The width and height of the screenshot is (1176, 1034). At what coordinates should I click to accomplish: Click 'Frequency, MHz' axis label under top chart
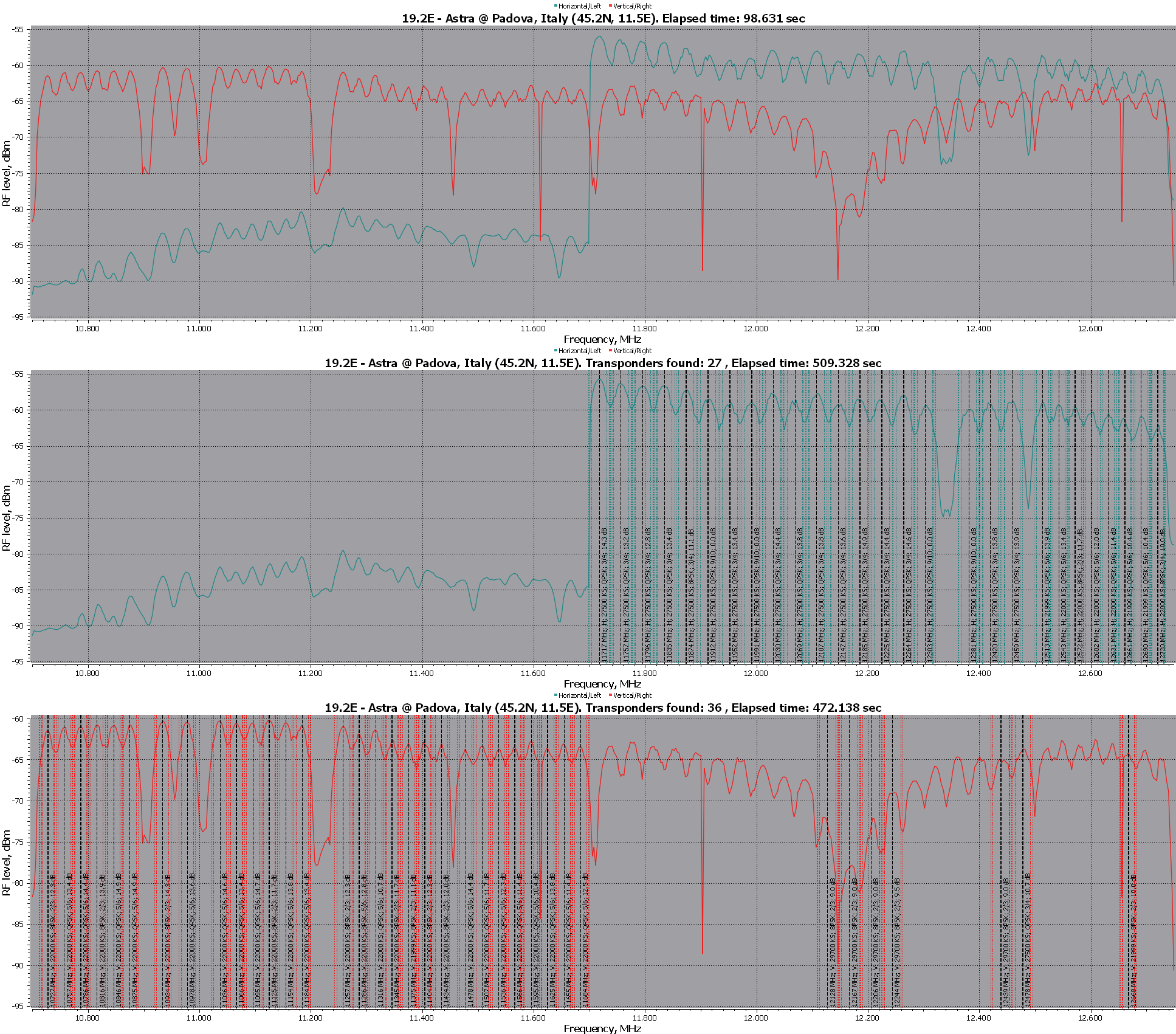(x=602, y=339)
